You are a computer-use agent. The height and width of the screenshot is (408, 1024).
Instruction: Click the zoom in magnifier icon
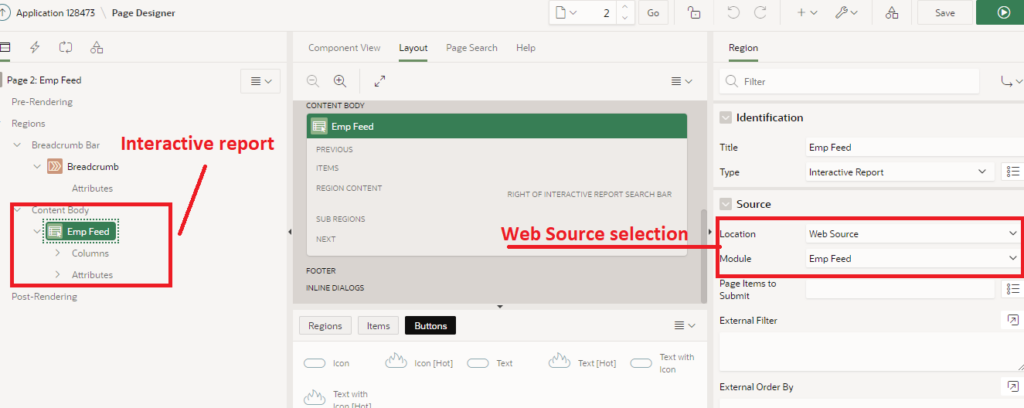coord(340,81)
